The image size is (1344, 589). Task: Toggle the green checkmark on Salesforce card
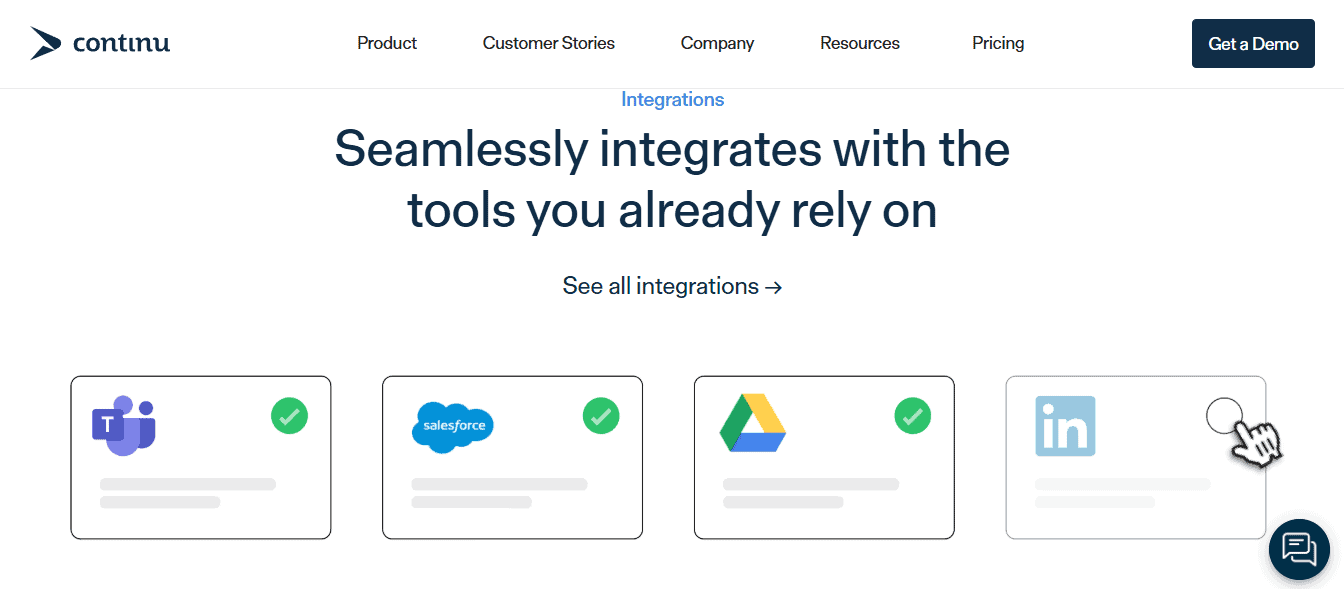coord(601,416)
